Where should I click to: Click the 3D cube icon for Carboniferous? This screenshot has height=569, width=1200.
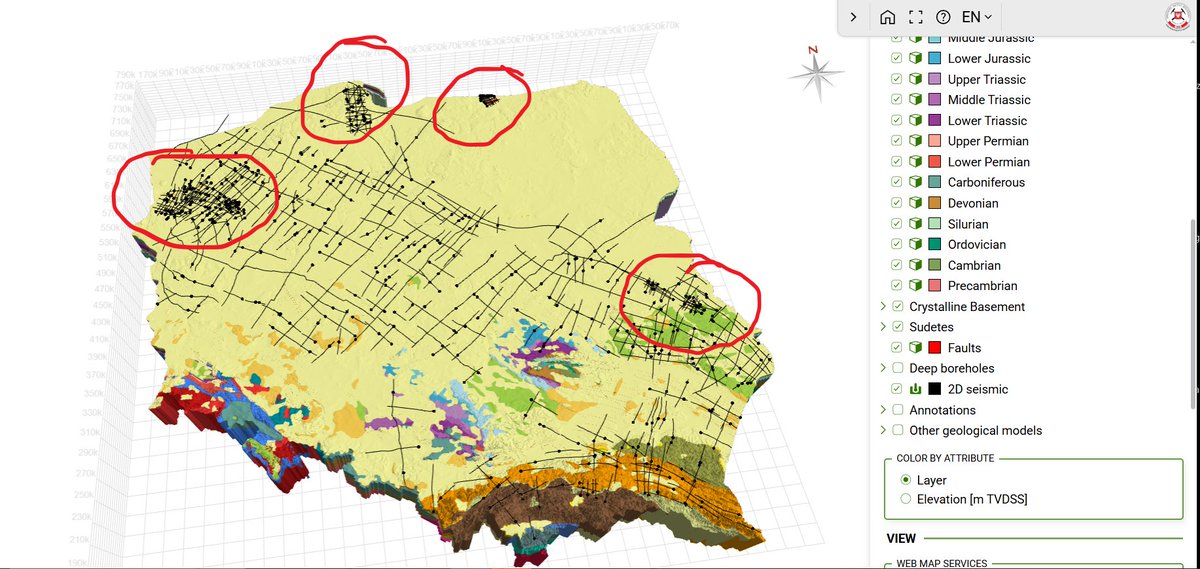coord(916,182)
